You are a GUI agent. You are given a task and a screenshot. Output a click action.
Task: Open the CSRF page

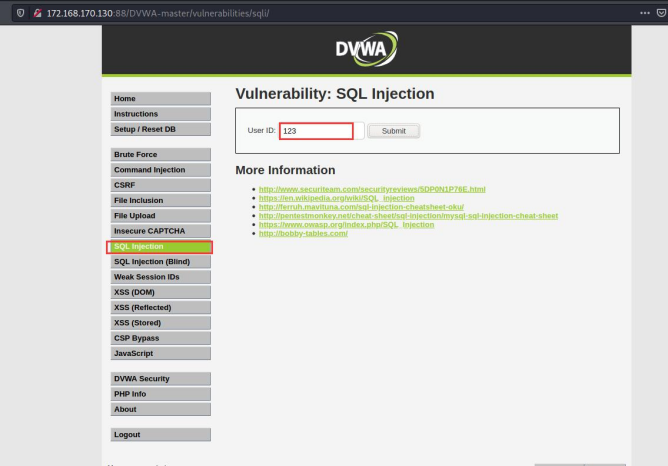tap(161, 185)
